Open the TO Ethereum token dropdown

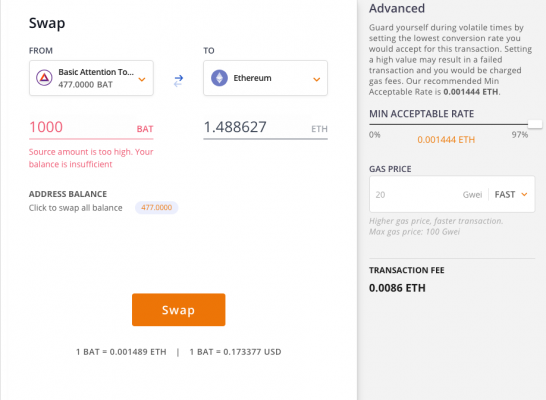coord(265,78)
